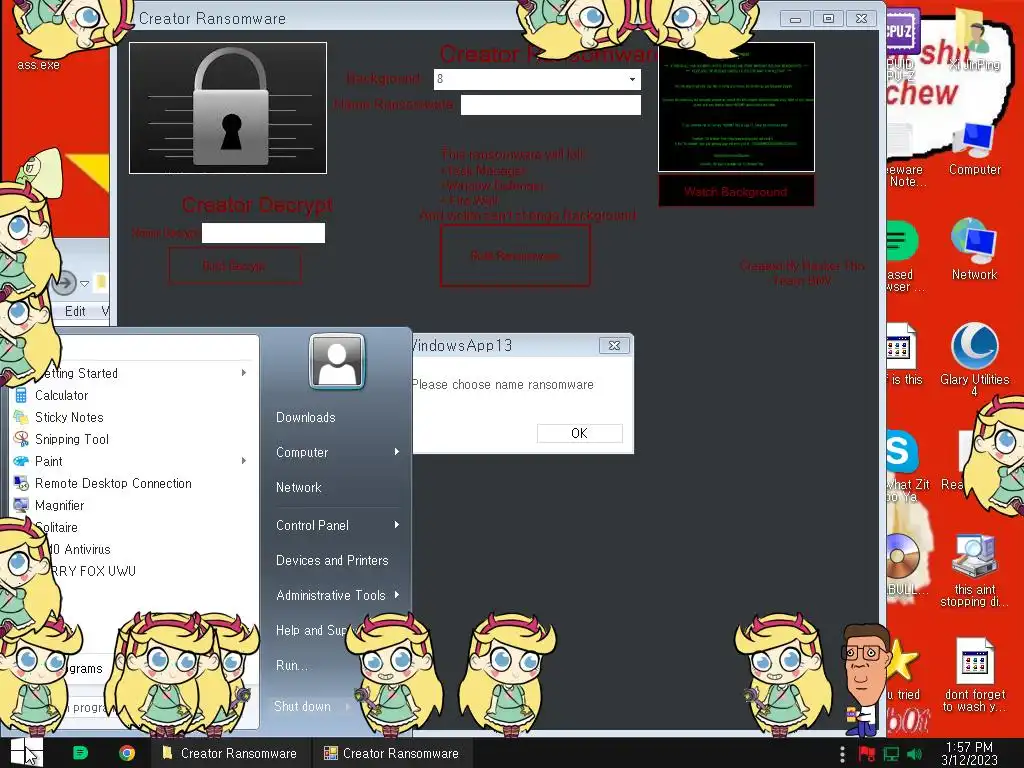The height and width of the screenshot is (768, 1024).
Task: Open the explorer history dropdown arrow
Action: (84, 283)
